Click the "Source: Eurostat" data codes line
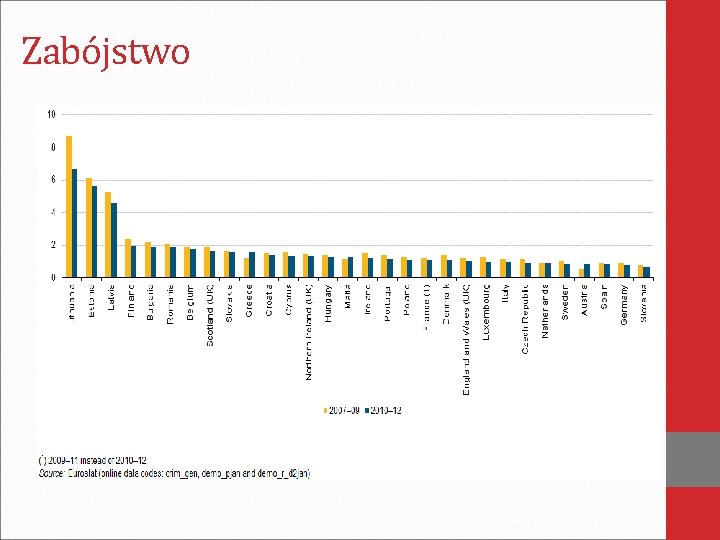The image size is (720, 540). (x=174, y=473)
